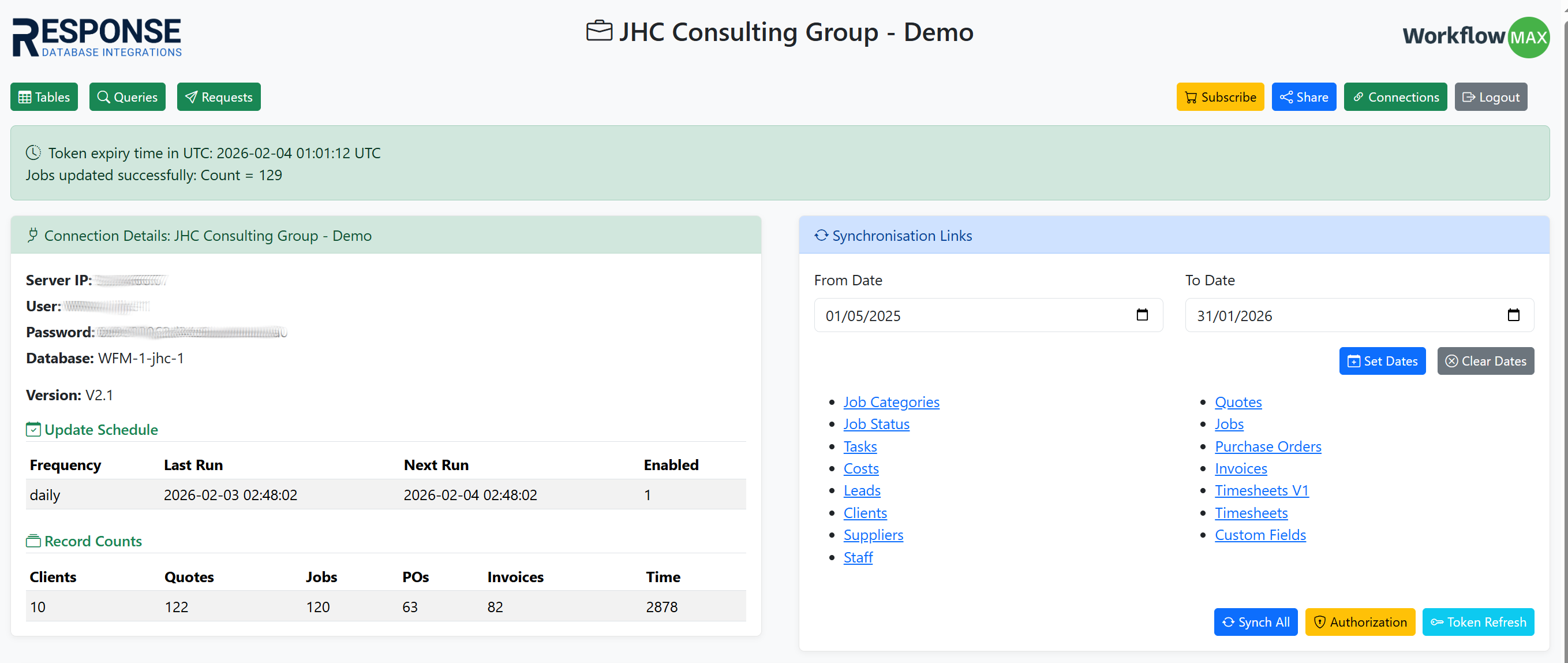Click the WorkflowMax logo
This screenshot has width=1568, height=663.
click(1475, 36)
